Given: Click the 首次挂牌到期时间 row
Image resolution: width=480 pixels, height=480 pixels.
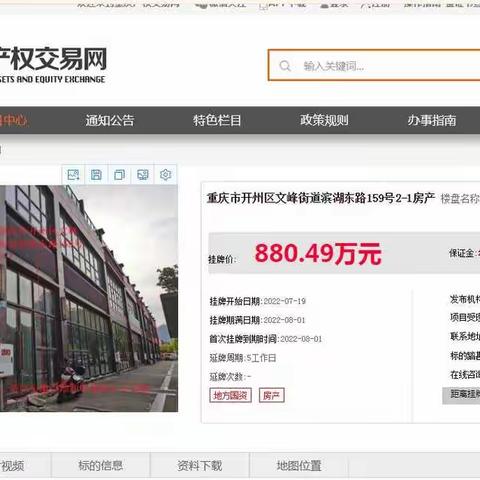Looking at the screenshot, I should (x=266, y=339).
